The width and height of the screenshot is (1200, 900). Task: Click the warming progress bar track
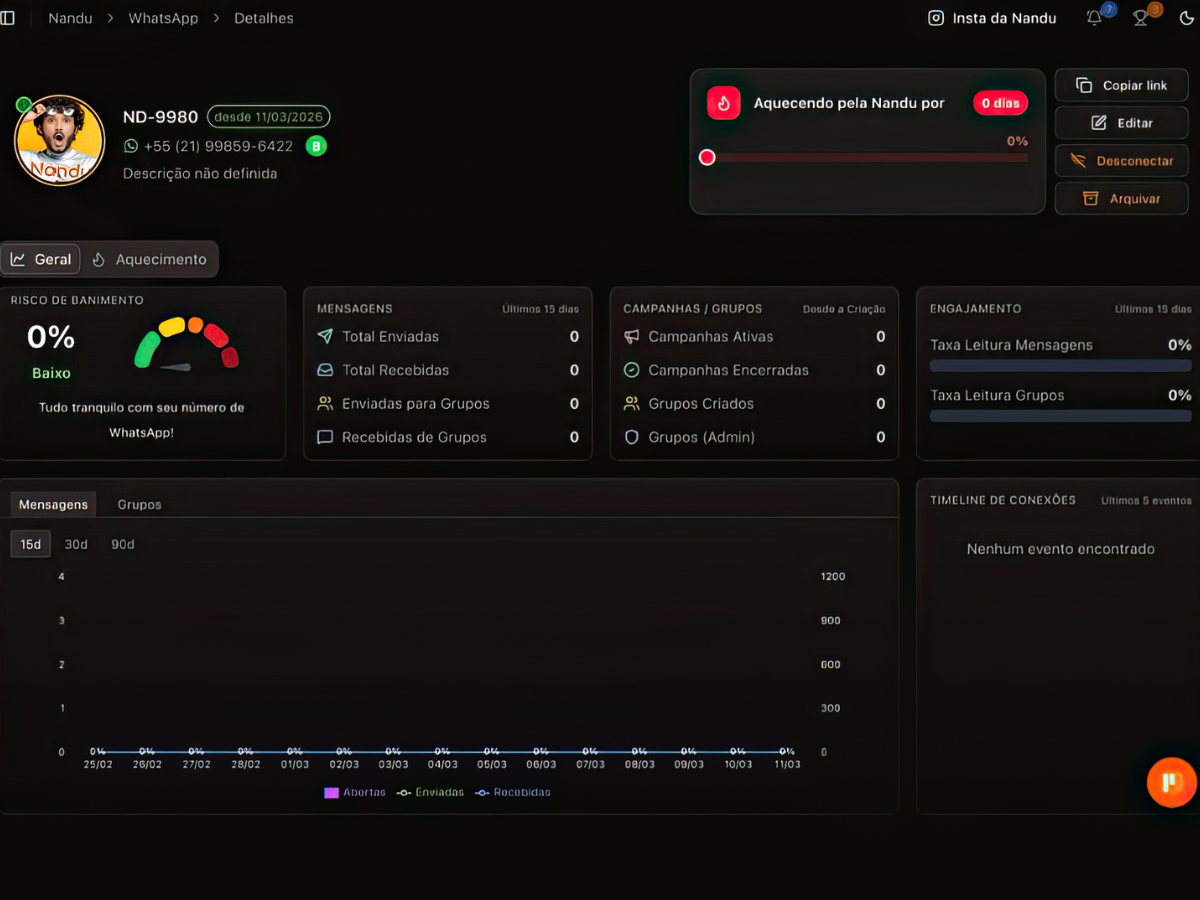click(x=867, y=157)
